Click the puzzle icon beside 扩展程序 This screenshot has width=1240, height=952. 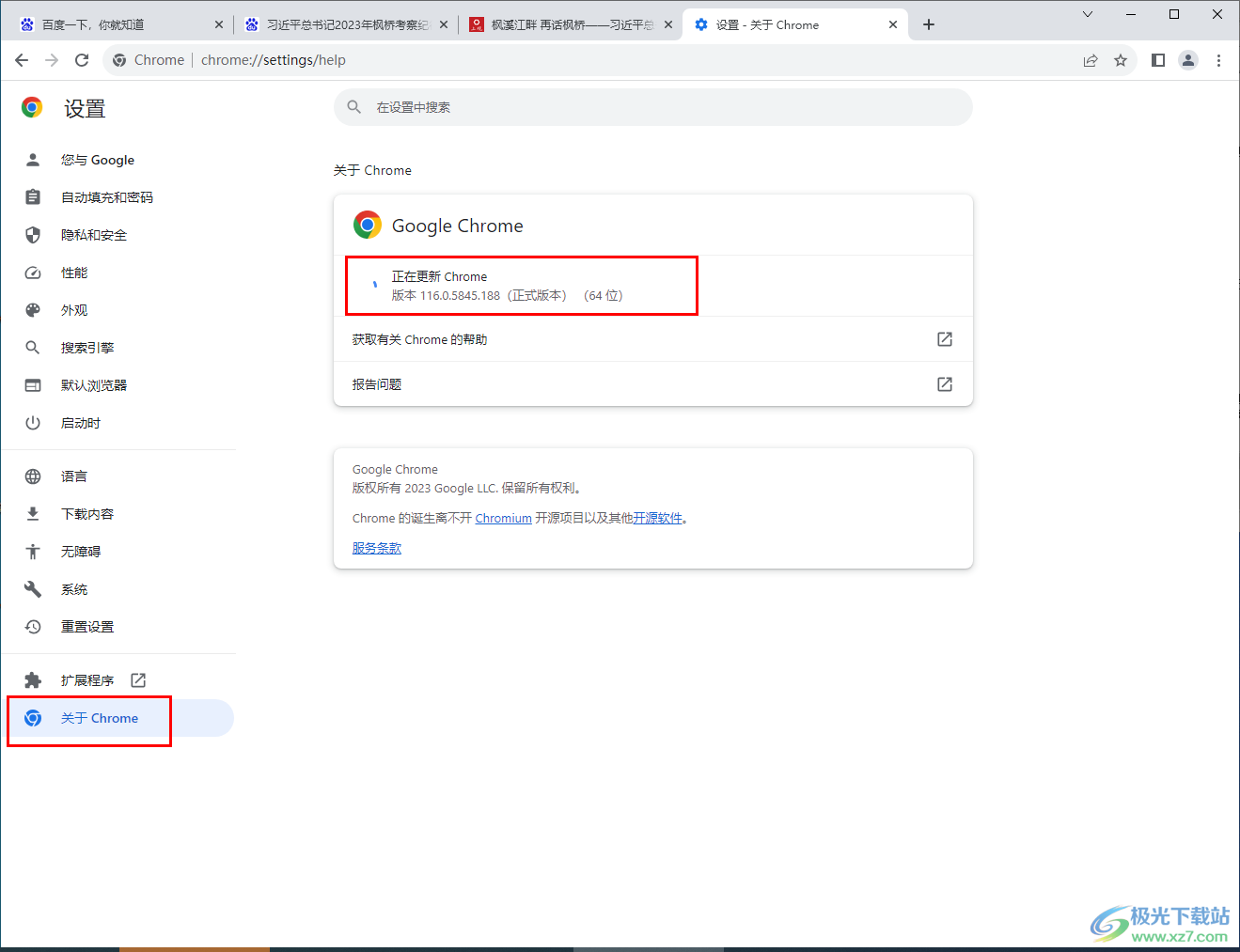tap(33, 680)
